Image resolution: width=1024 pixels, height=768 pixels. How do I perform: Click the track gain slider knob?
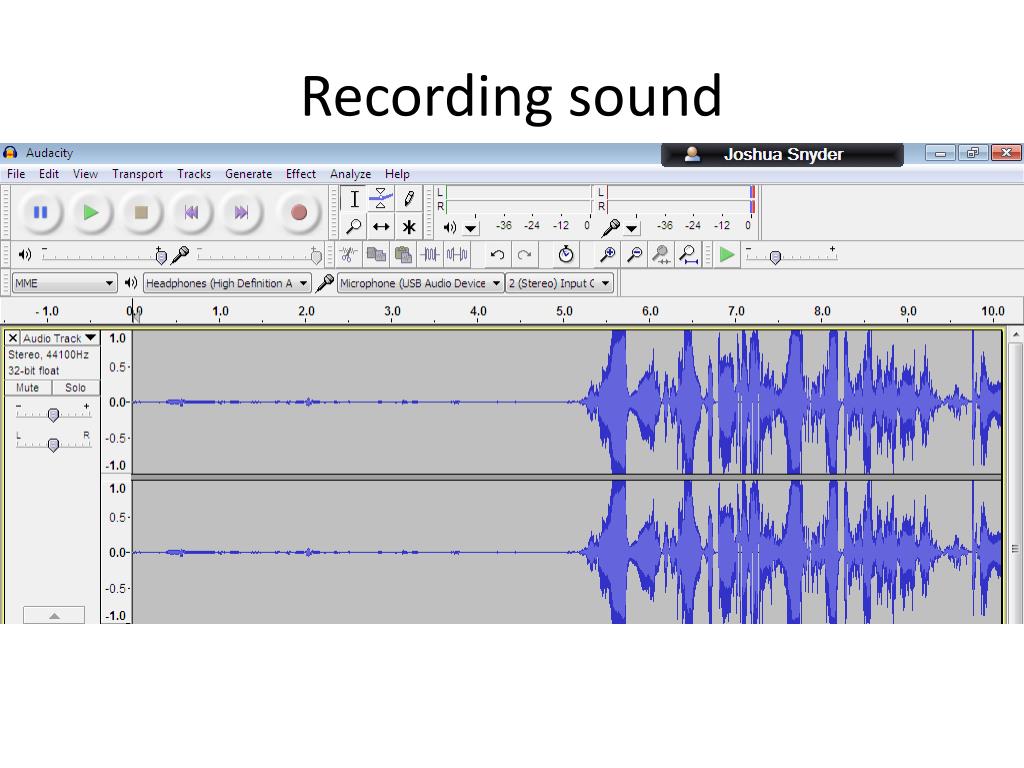click(x=54, y=414)
